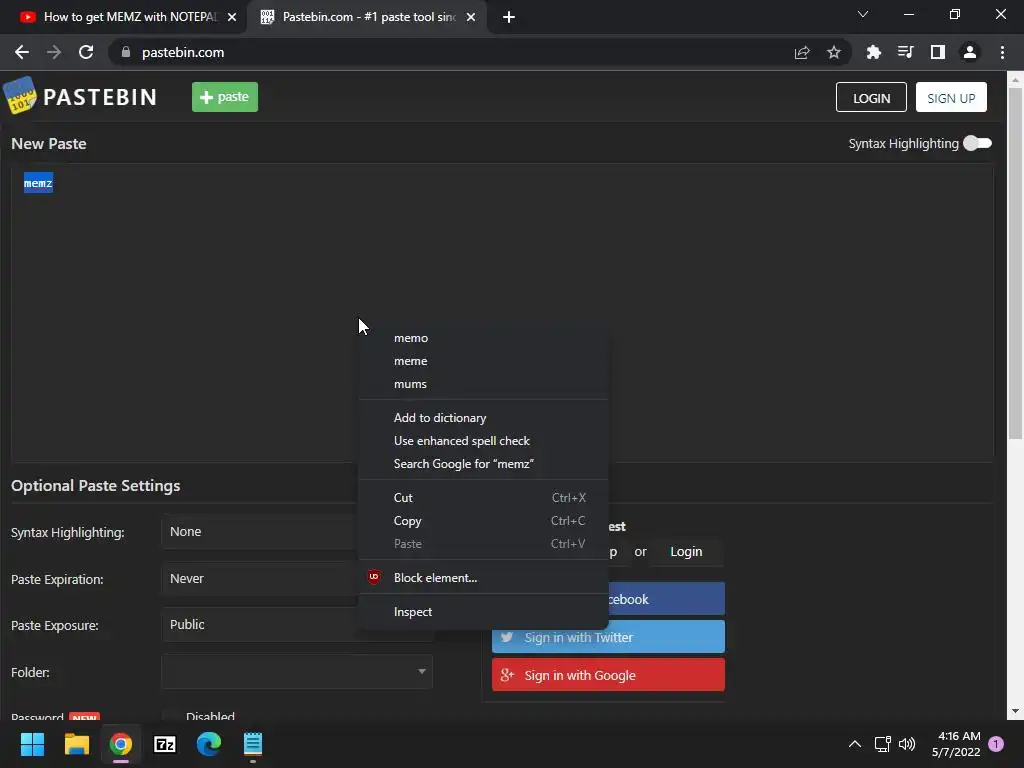Screen dimensions: 1024x768
Task: Click the page vertical scrollbar thumb
Action: [1015, 263]
